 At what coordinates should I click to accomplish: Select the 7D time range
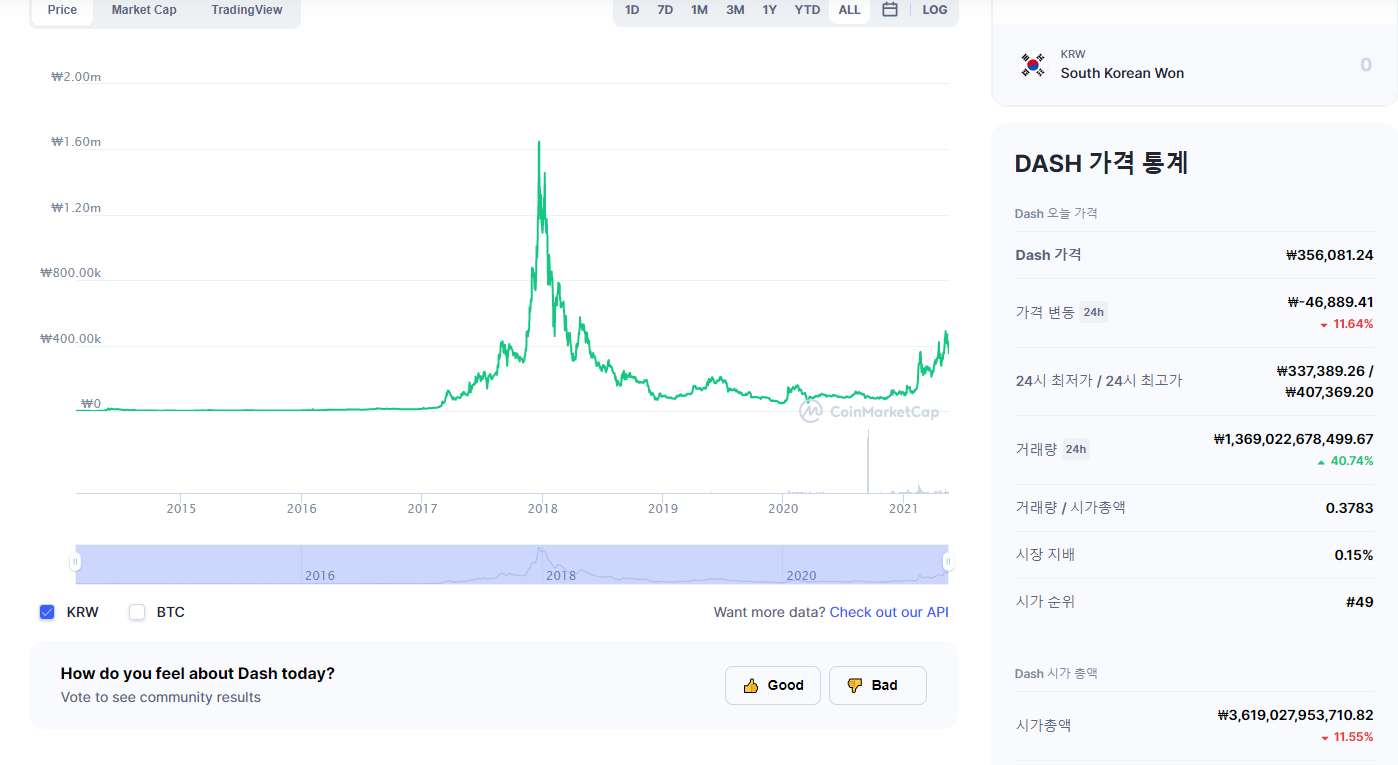point(665,10)
